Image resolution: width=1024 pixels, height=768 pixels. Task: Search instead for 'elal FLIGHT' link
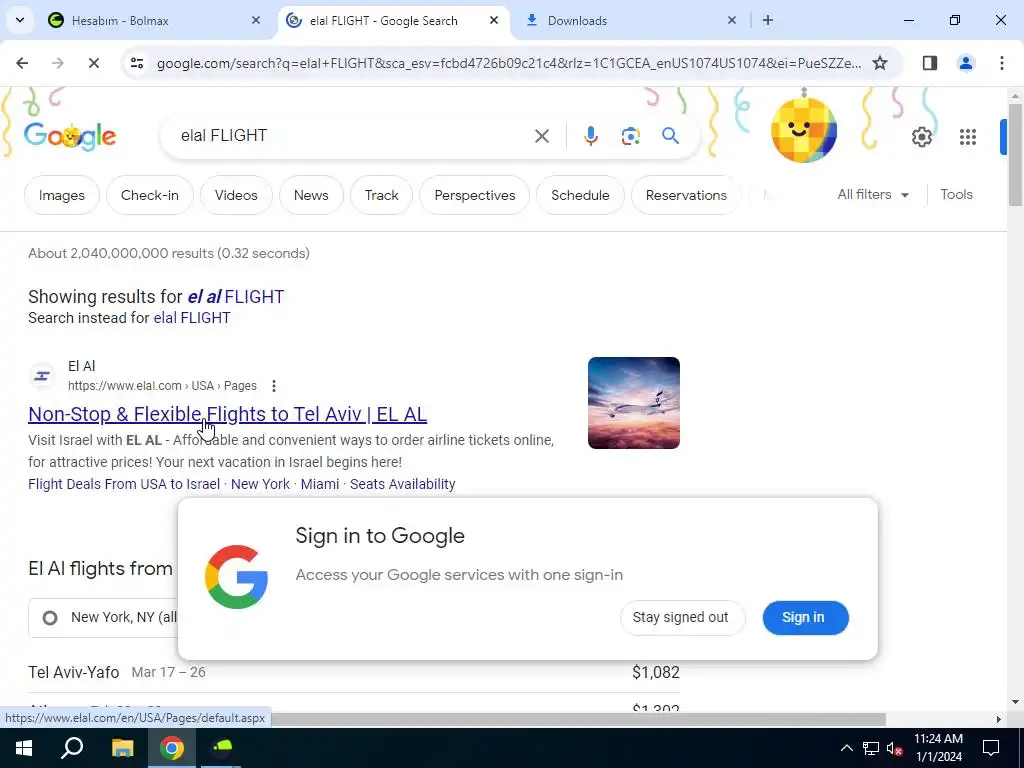pos(192,318)
